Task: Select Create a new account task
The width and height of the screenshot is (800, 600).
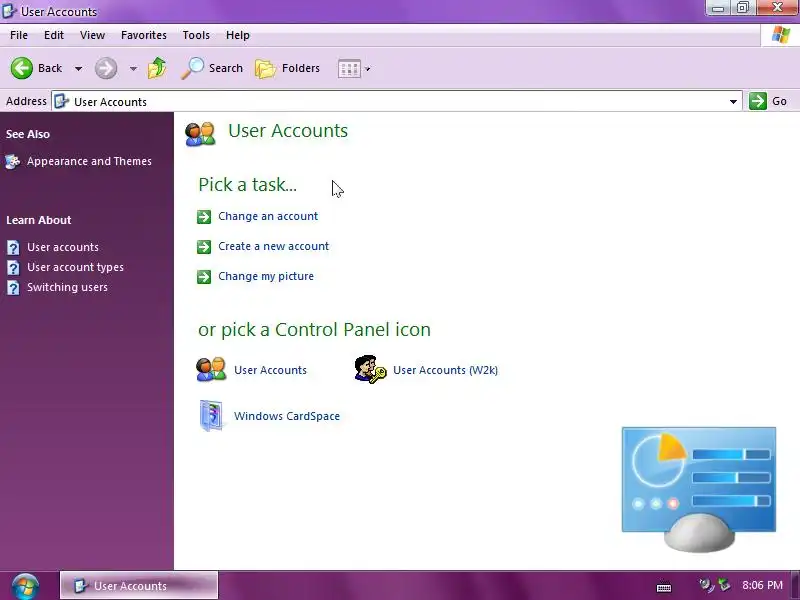Action: point(273,246)
